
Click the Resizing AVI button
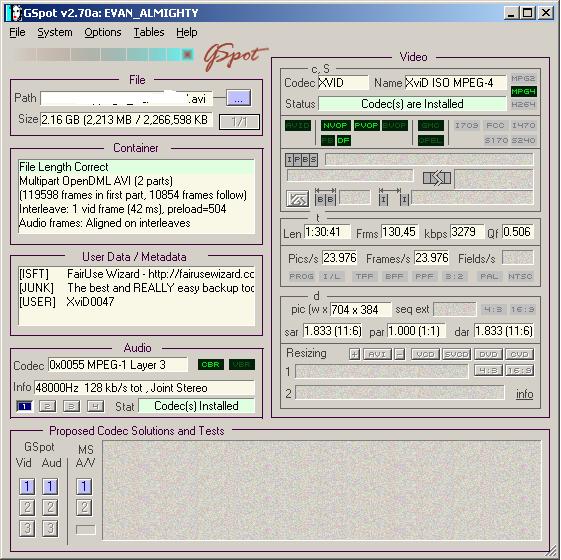[x=377, y=354]
